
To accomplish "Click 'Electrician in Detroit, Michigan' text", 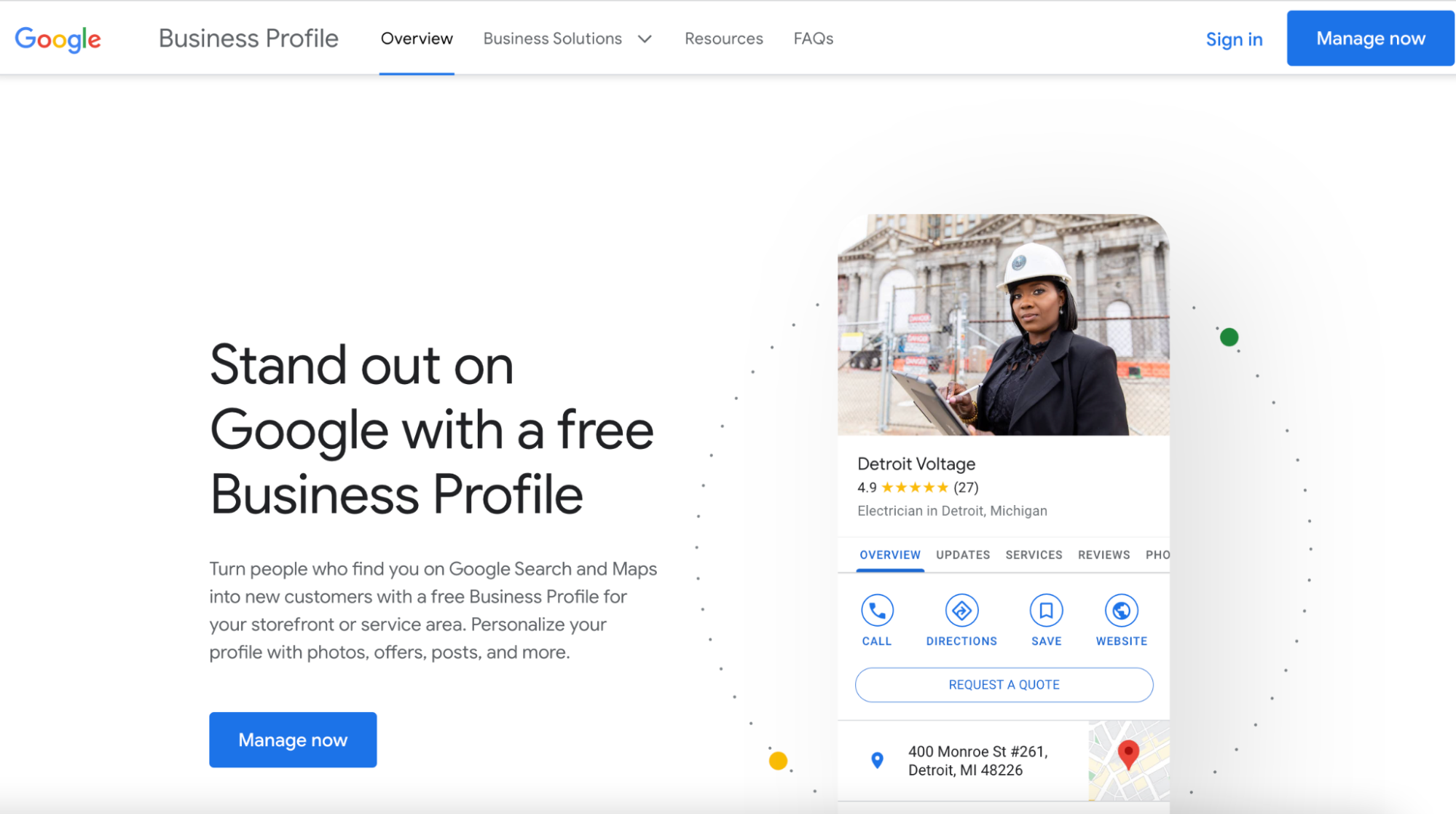I will (x=952, y=511).
